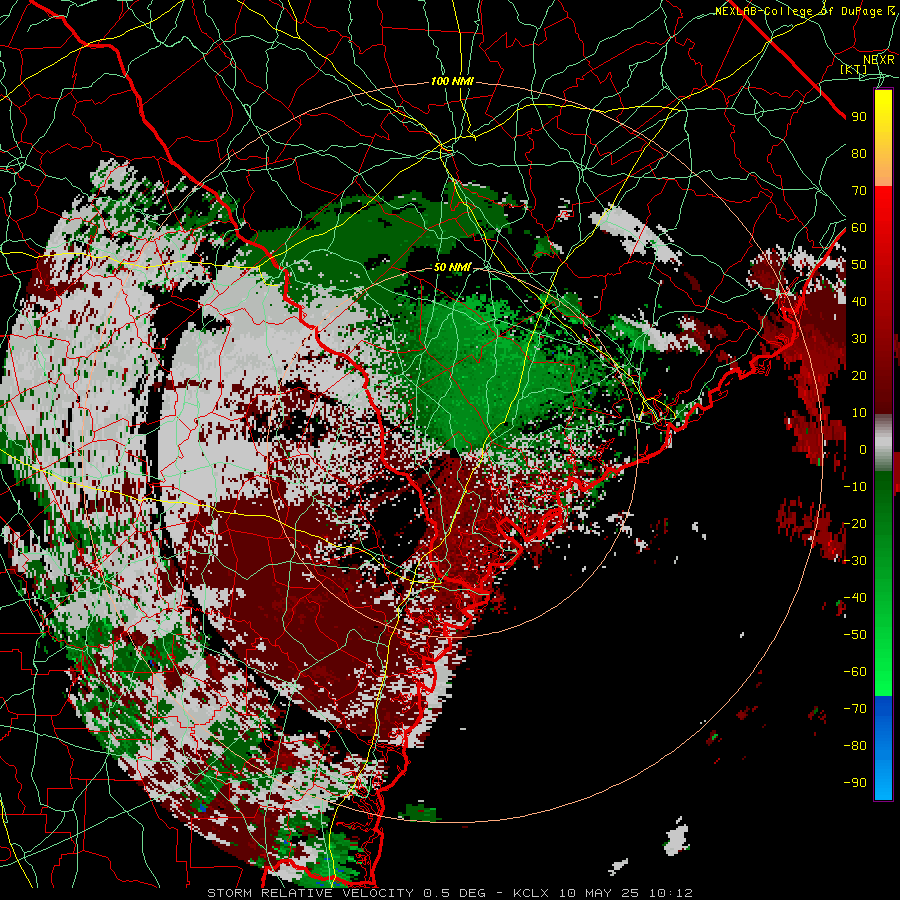Click the 40 value on the velocity scale
Image resolution: width=900 pixels, height=900 pixels.
859,301
